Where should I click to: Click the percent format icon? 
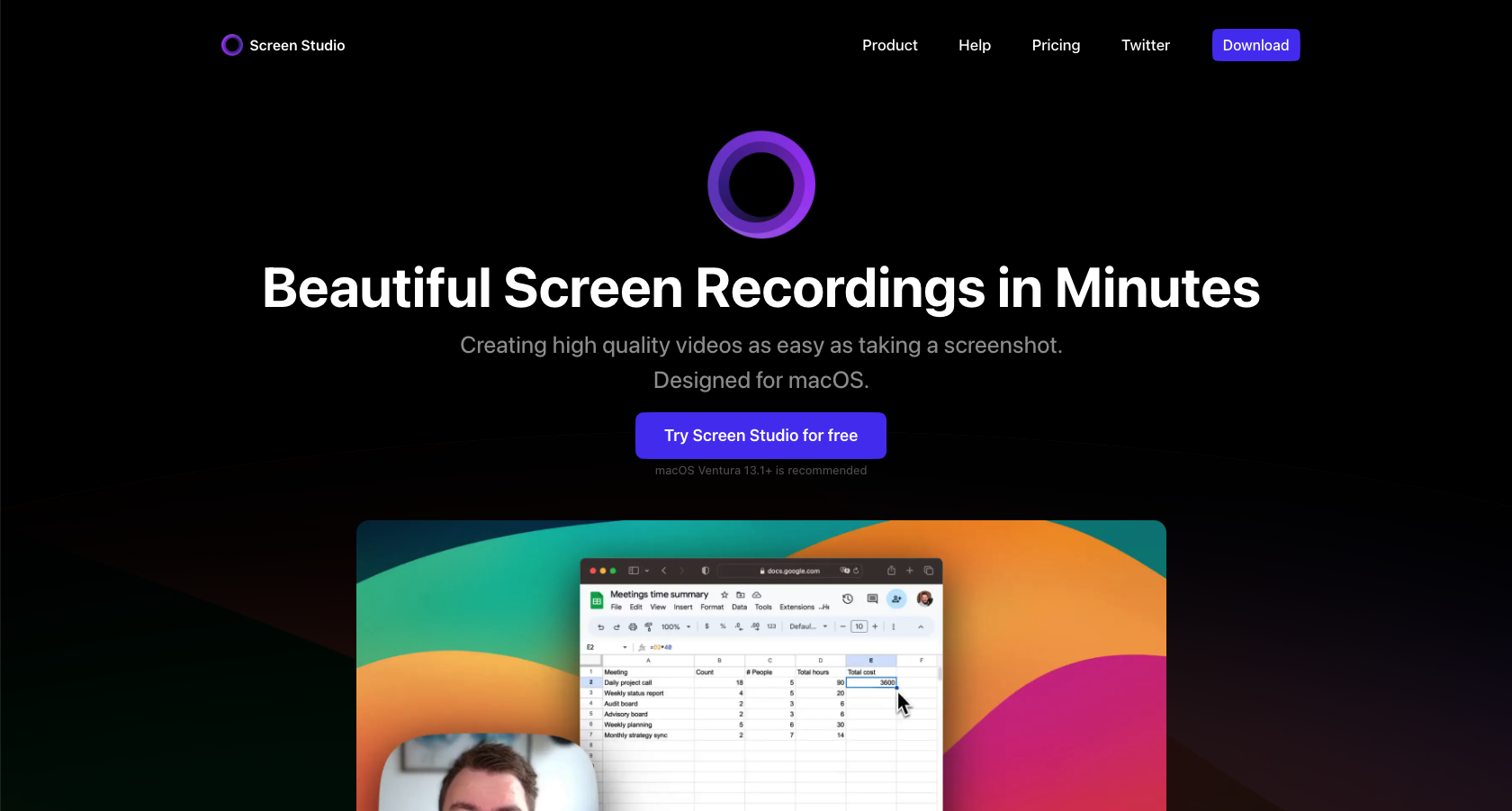coord(723,626)
